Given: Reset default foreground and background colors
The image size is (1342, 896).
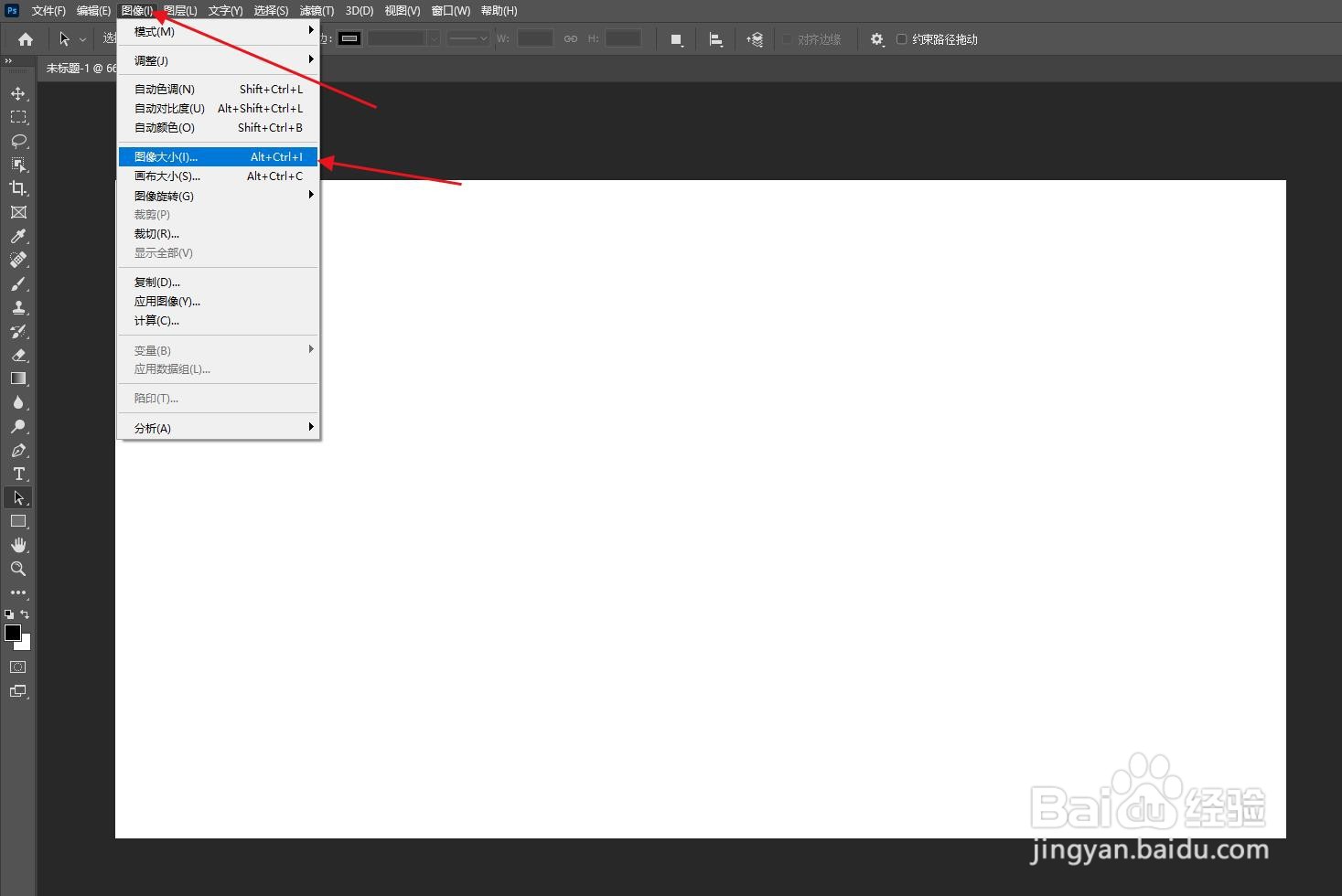Looking at the screenshot, I should coord(9,614).
